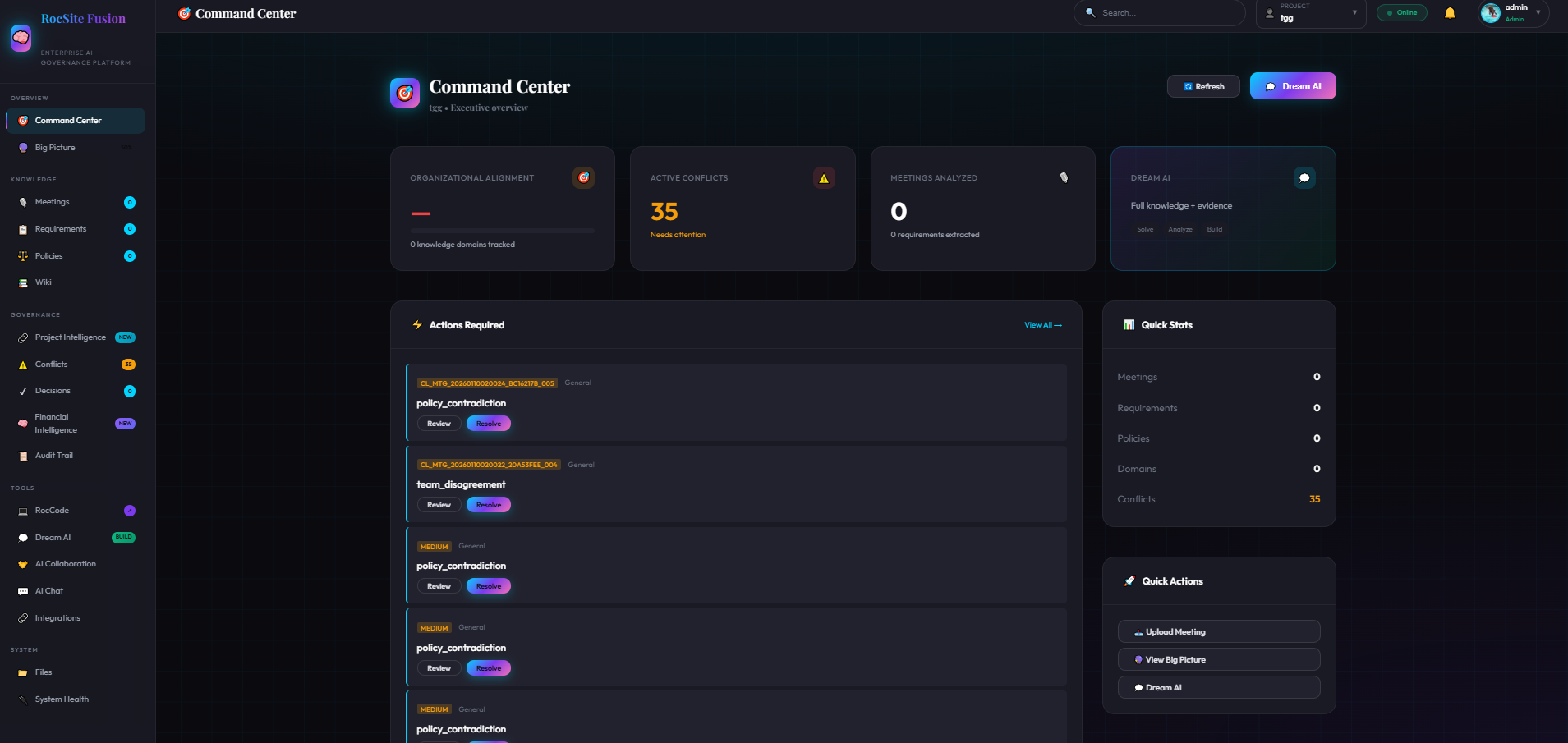1568x743 pixels.
Task: Open the PROJECT selector showing tgg
Action: [1310, 12]
